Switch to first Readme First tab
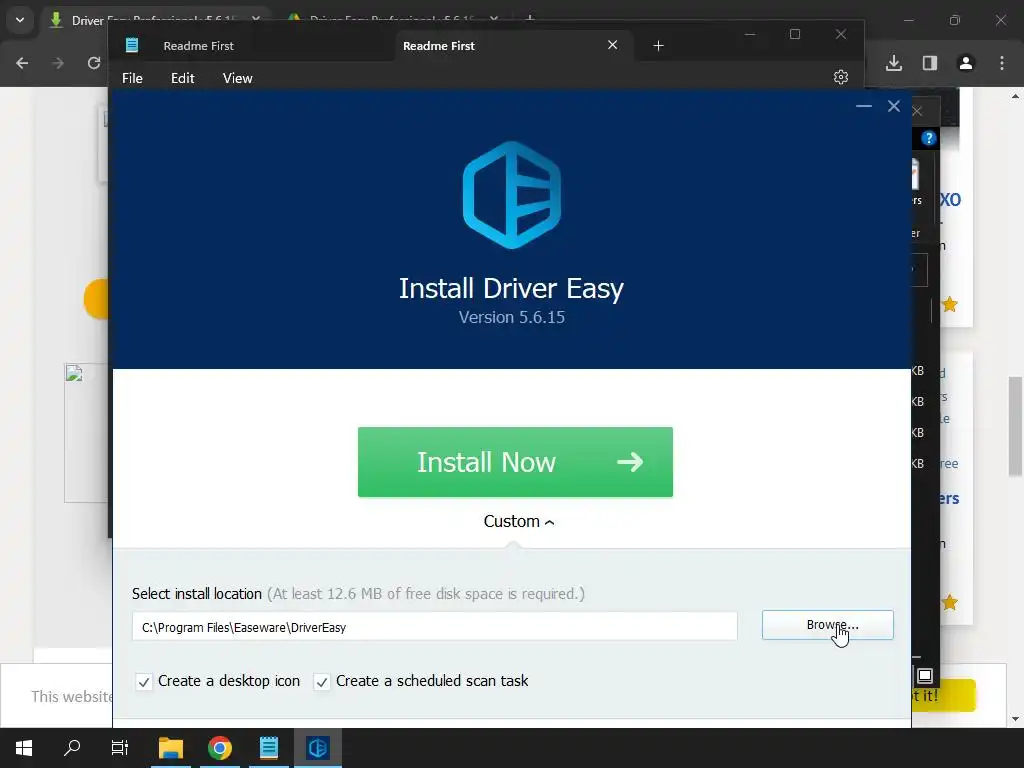 click(x=199, y=46)
